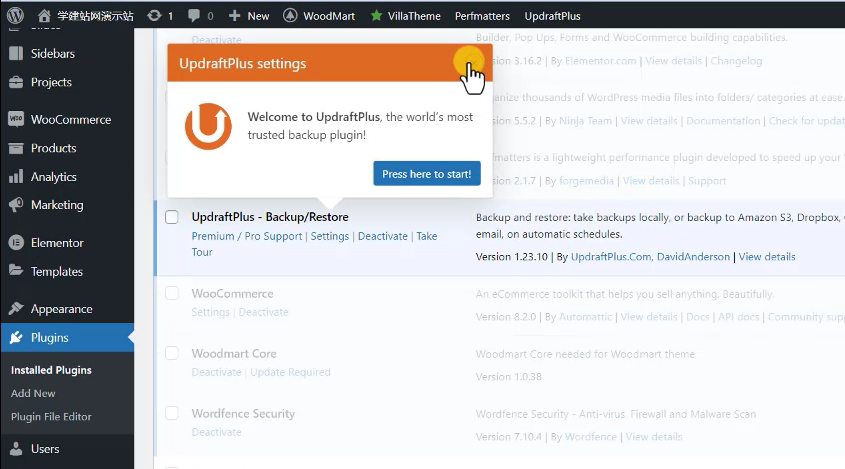Open the Projects menu item
The width and height of the screenshot is (845, 469).
click(51, 82)
